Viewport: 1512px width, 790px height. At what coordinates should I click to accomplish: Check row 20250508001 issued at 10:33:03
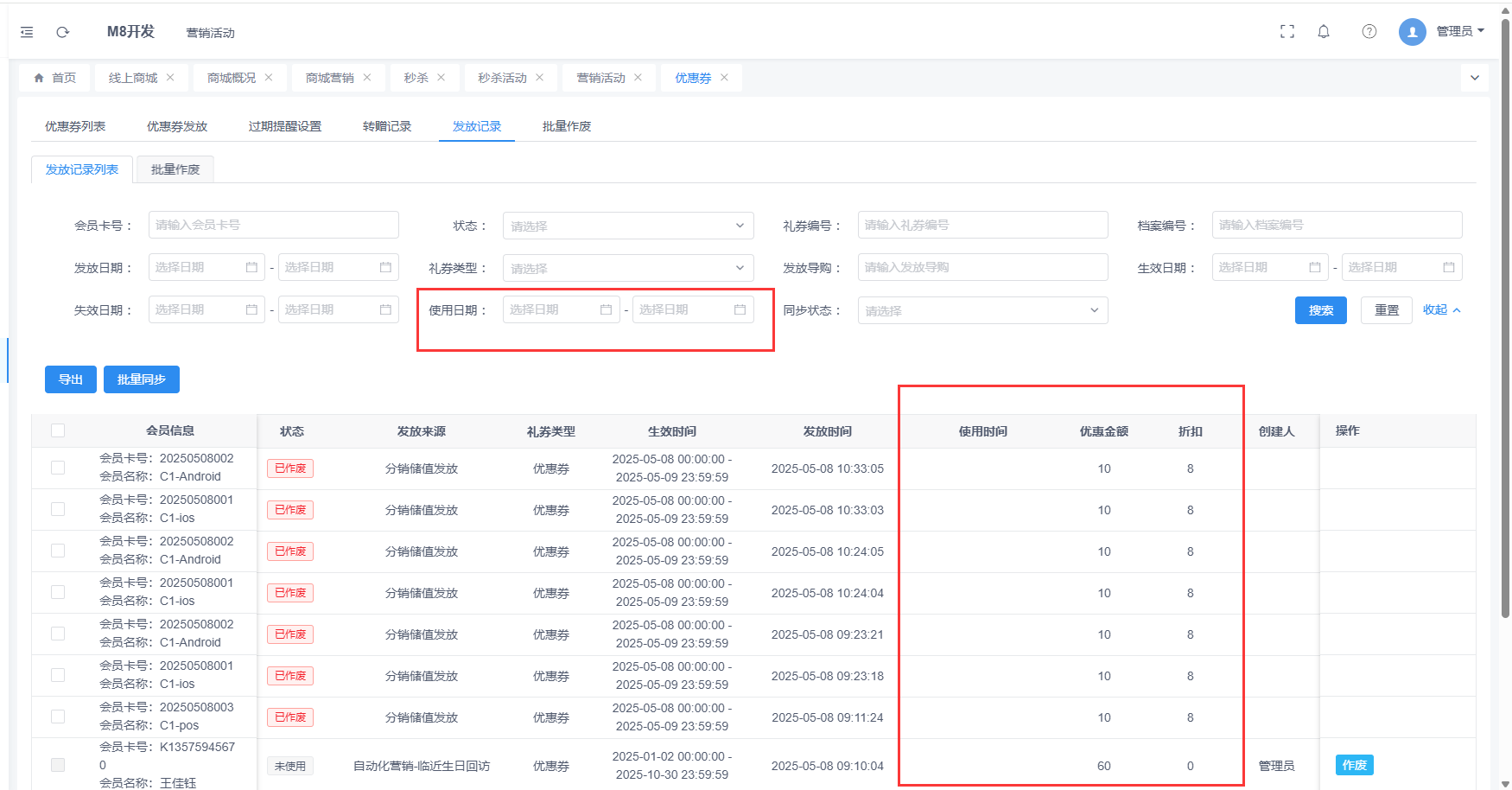(58, 509)
